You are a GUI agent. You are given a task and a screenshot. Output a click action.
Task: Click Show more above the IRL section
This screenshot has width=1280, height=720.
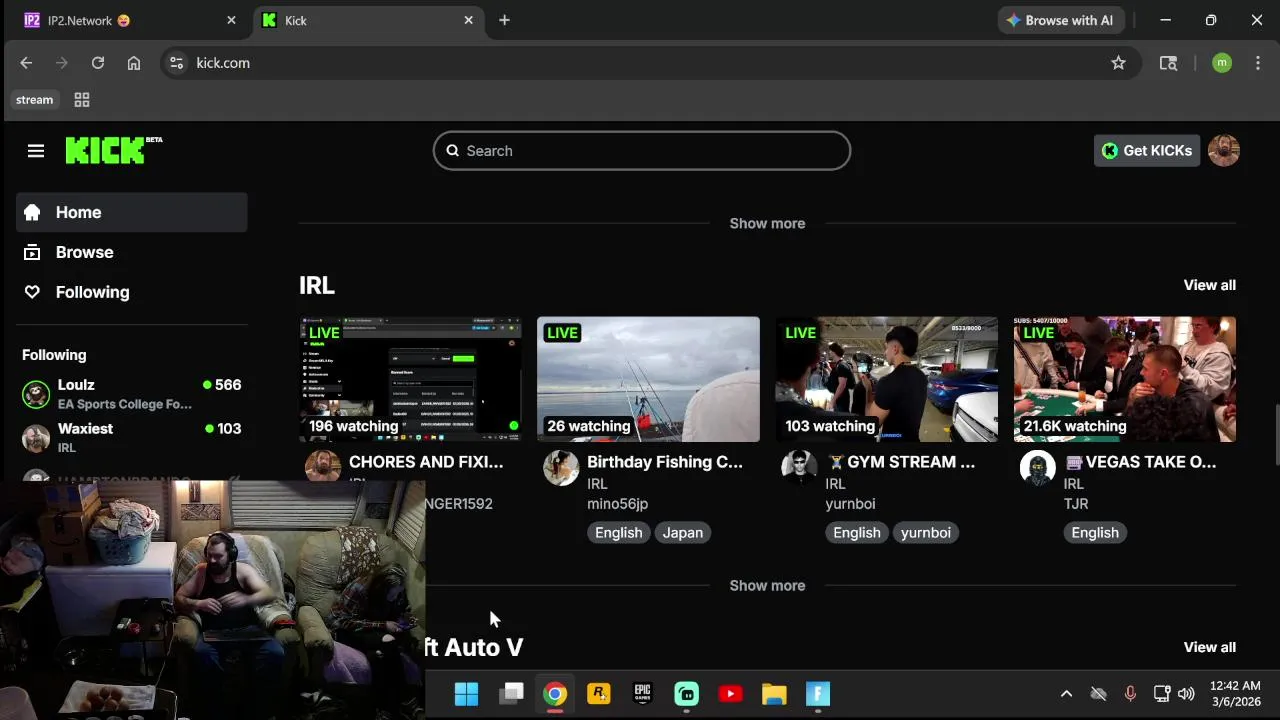pyautogui.click(x=767, y=223)
